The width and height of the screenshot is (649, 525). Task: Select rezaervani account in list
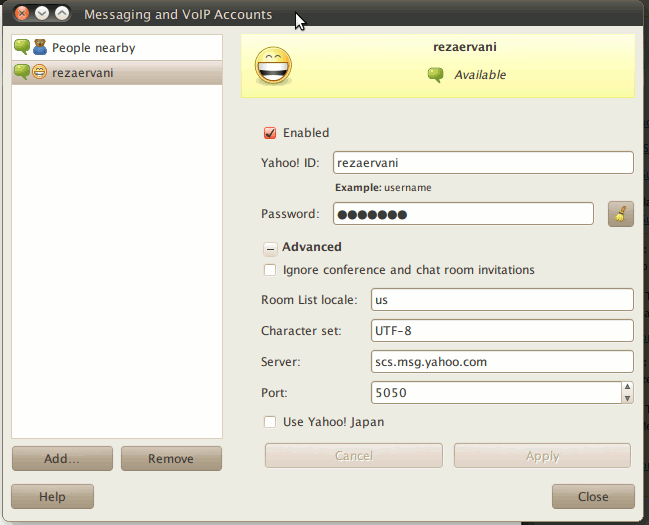coord(117,73)
